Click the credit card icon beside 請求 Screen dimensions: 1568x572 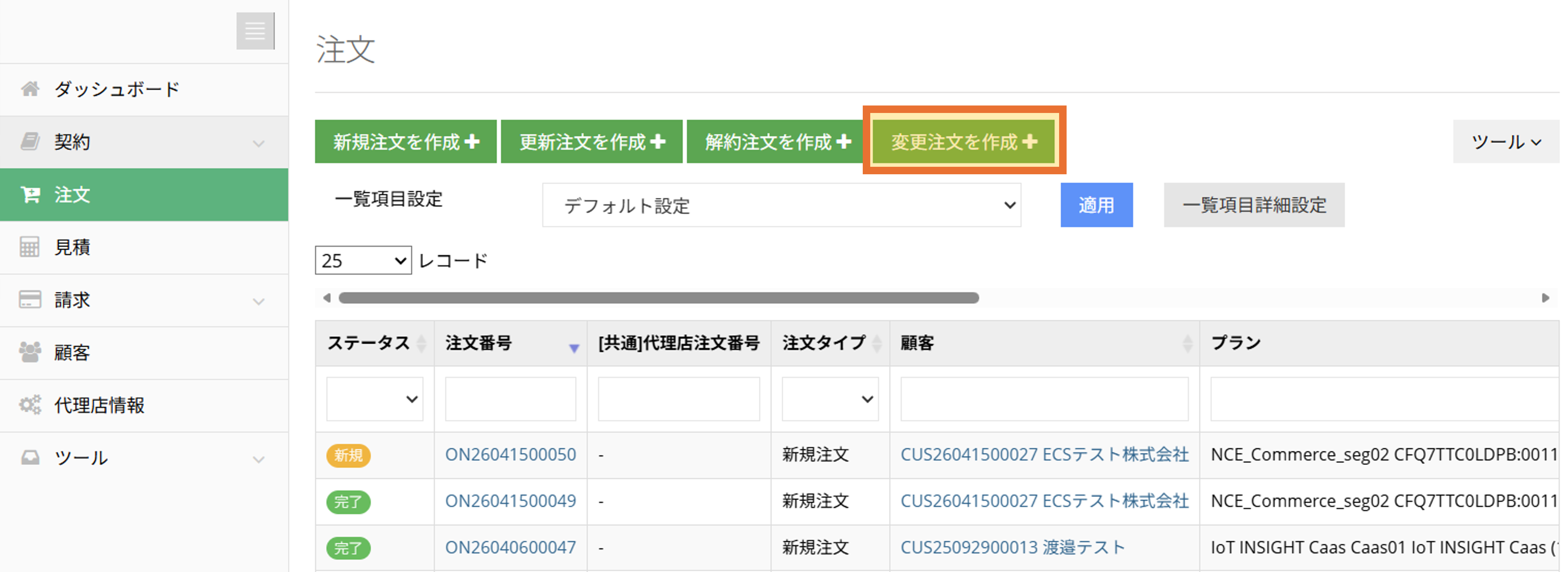[30, 300]
